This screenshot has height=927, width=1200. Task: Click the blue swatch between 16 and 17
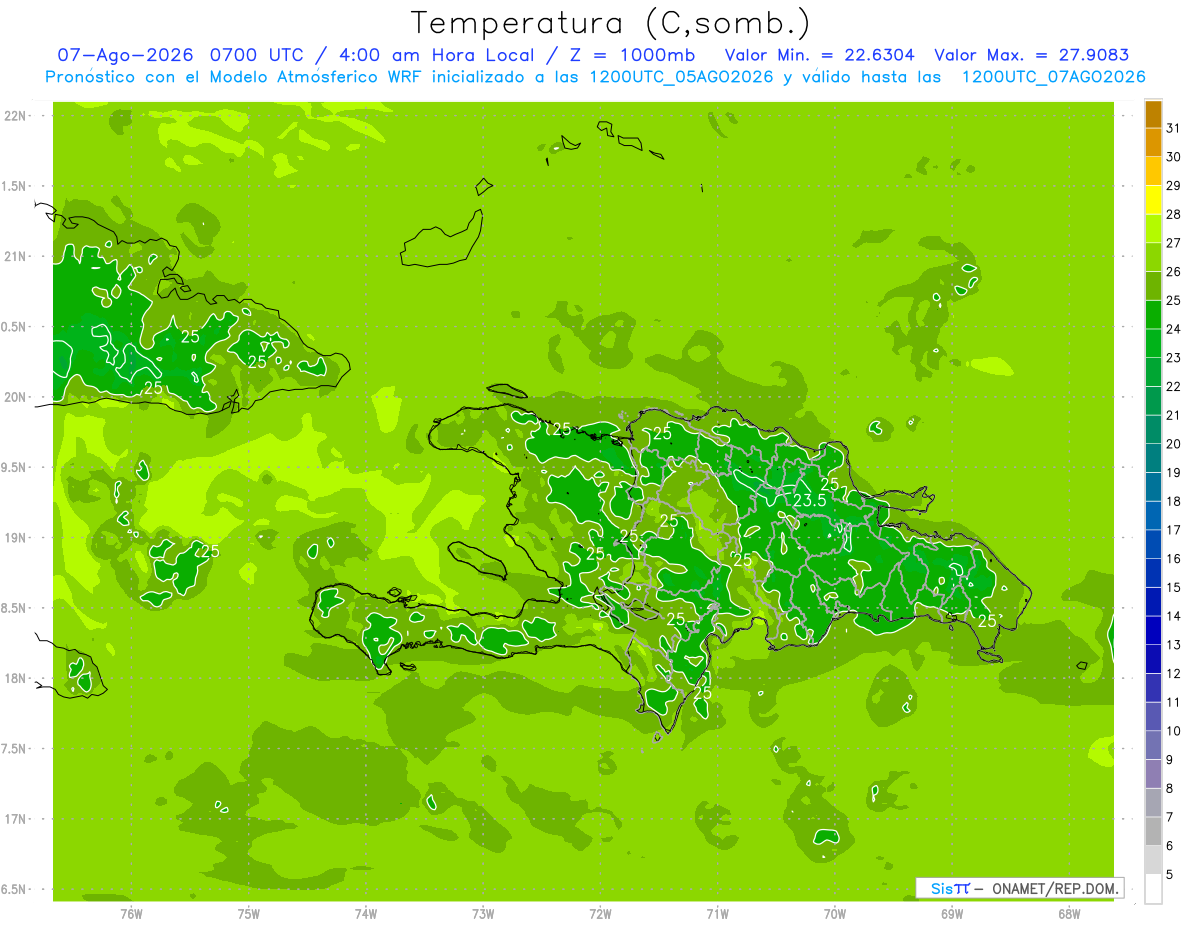(1153, 545)
